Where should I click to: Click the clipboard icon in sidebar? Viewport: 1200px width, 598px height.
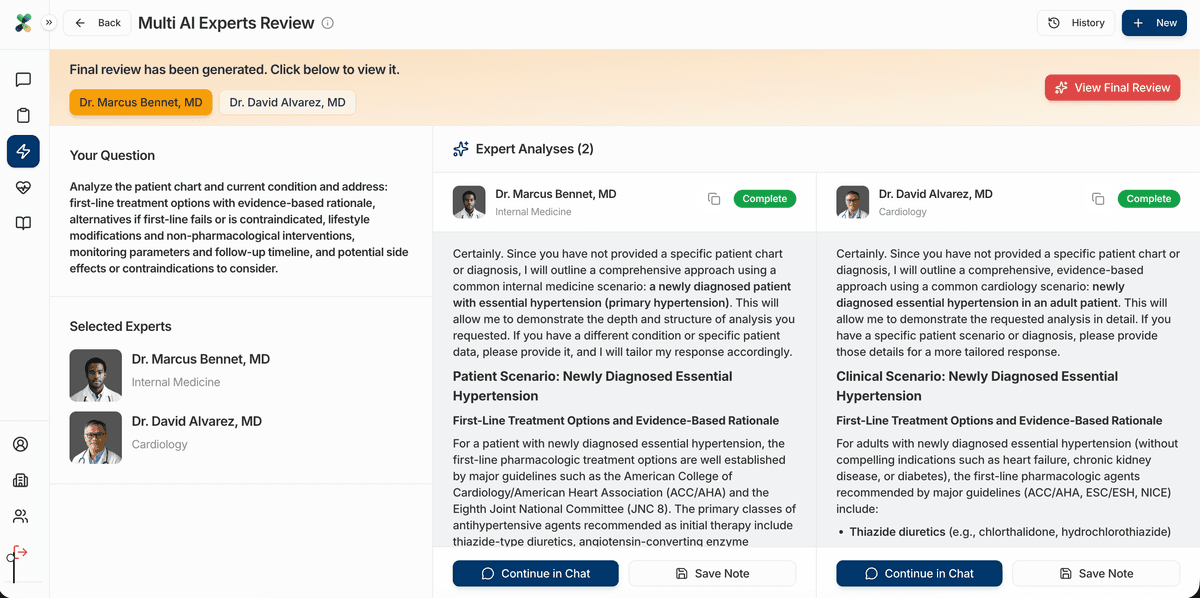(x=23, y=116)
